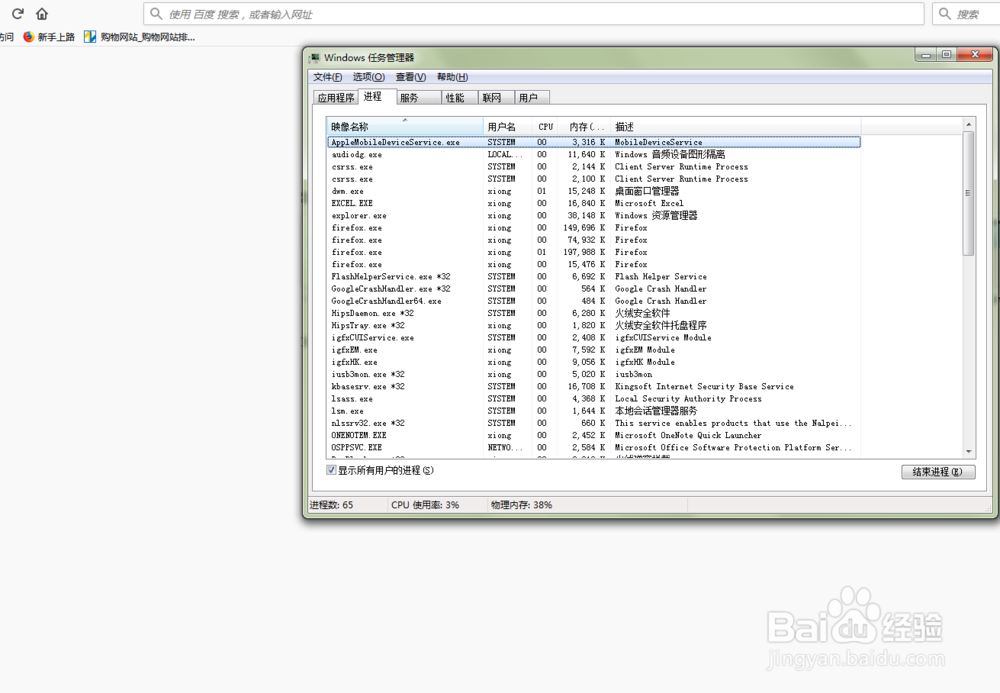The width and height of the screenshot is (1000, 693).
Task: Select the igfxHK.exe process
Action: click(594, 361)
